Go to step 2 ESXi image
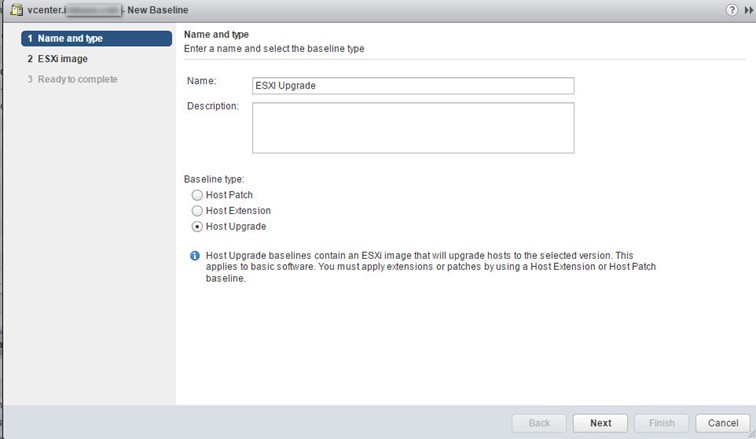 click(57, 59)
